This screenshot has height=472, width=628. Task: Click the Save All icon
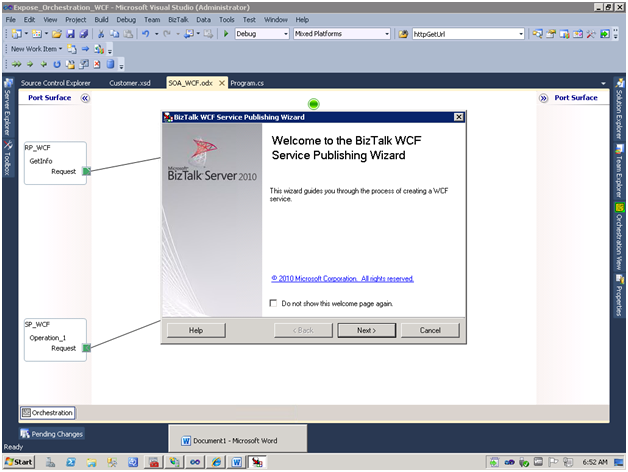84,34
